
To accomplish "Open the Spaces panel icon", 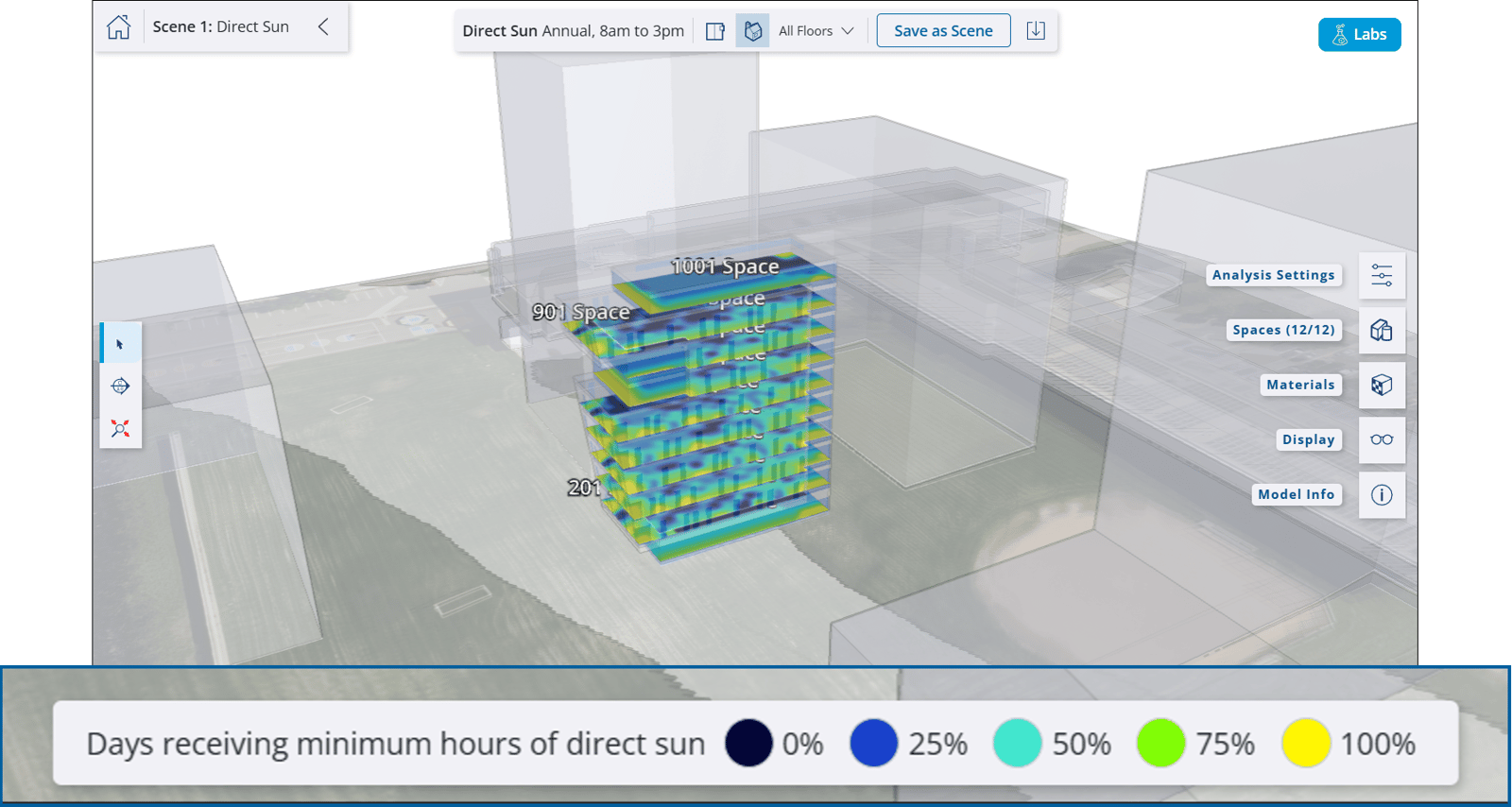I will [x=1382, y=331].
